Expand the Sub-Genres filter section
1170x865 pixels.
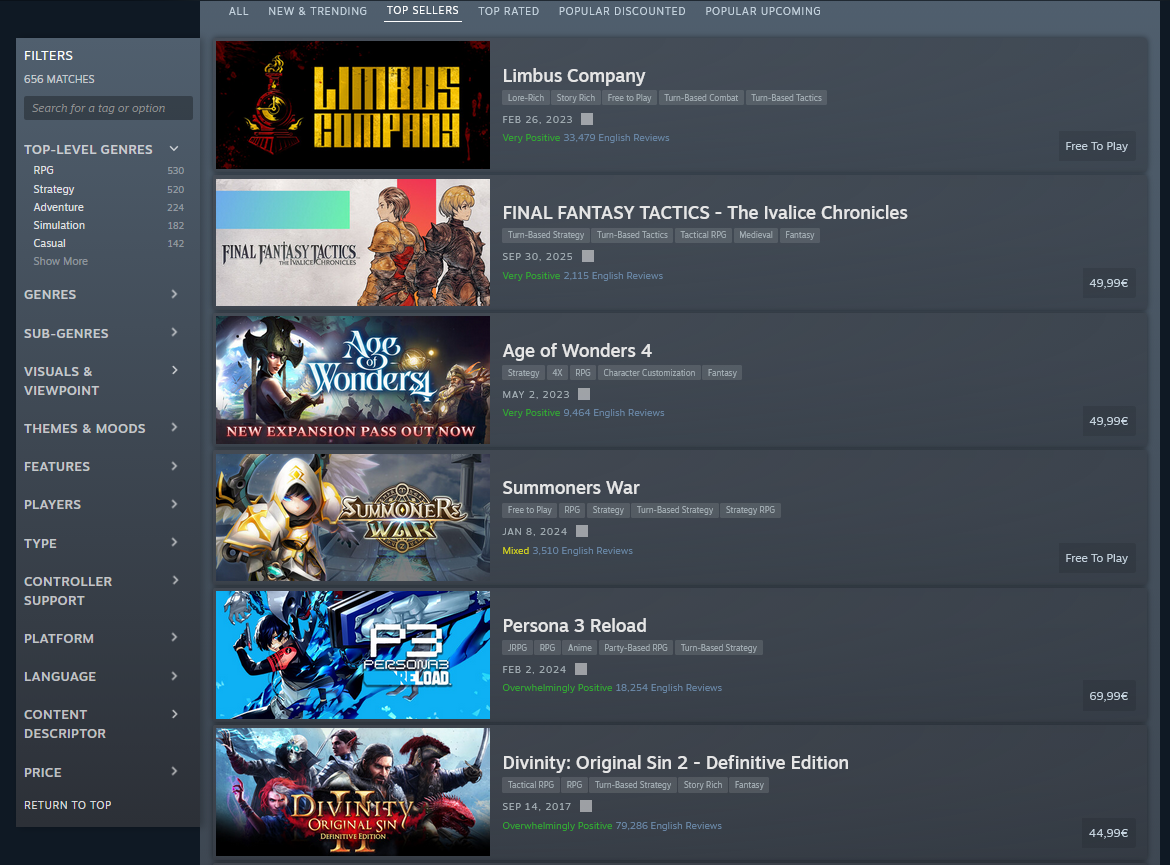pos(174,332)
